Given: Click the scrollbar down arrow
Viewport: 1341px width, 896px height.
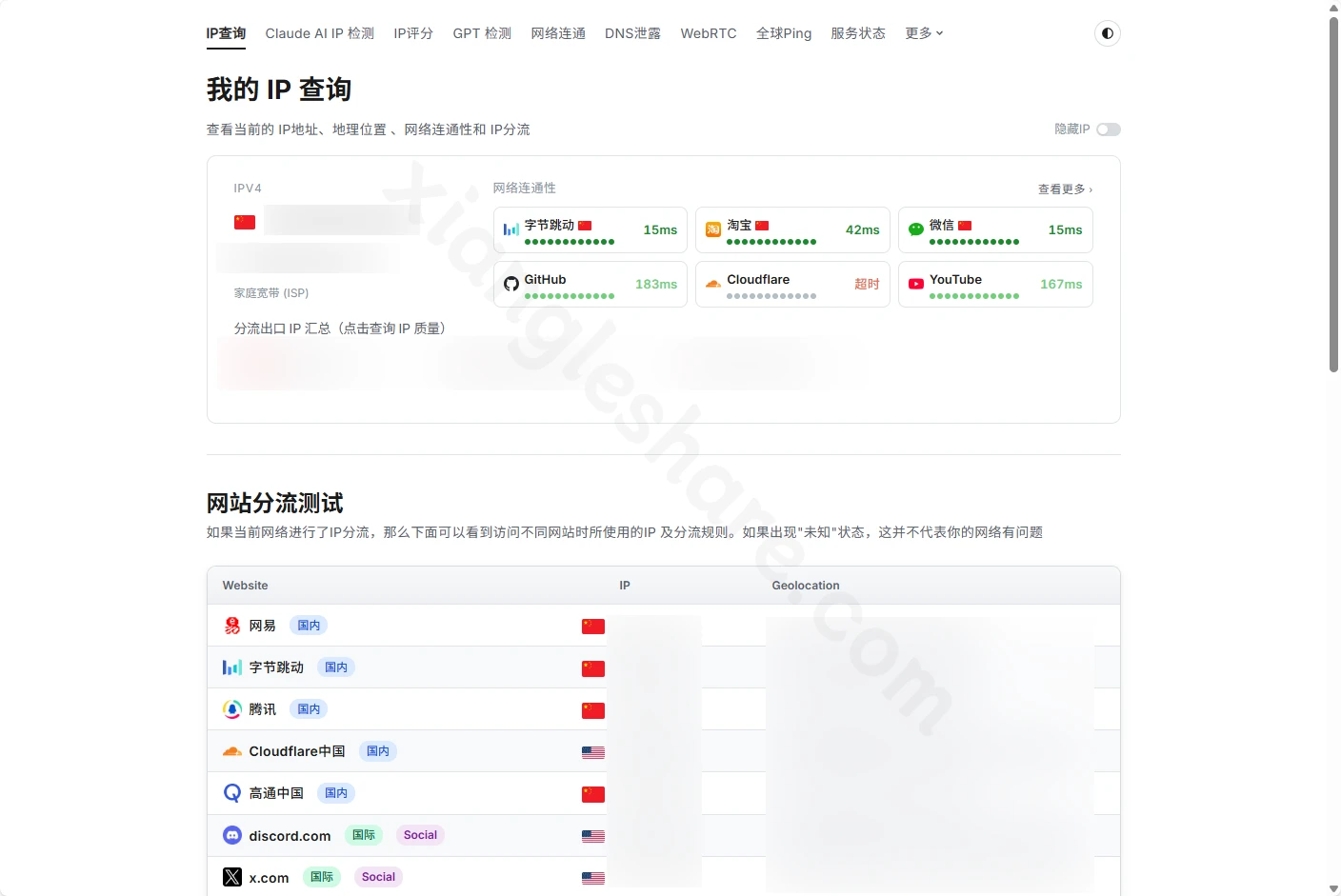Looking at the screenshot, I should (x=1333, y=889).
